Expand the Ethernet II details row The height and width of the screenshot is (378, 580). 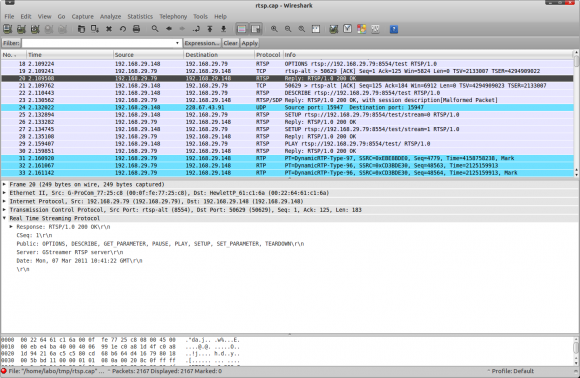(4, 193)
